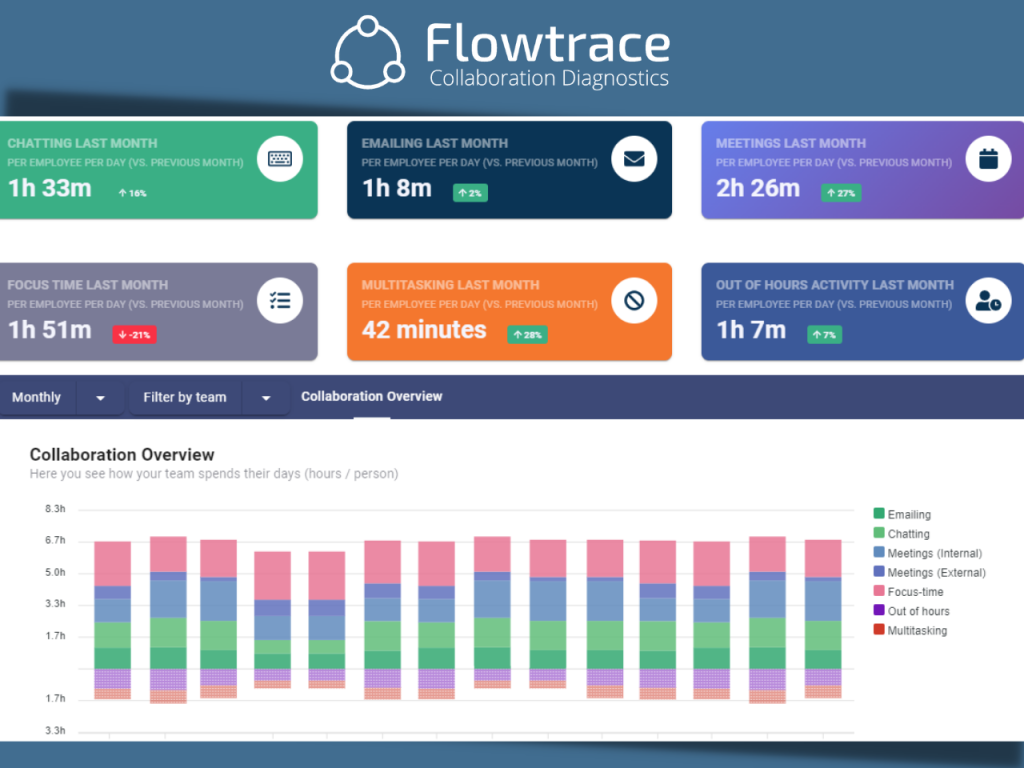Image resolution: width=1024 pixels, height=768 pixels.
Task: Click the blocked-circle icon on Multitasking card
Action: tap(634, 301)
